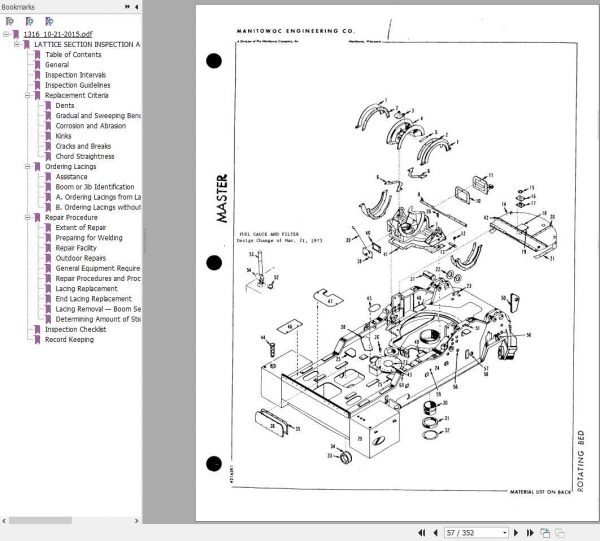The image size is (600, 541).
Task: Open Lacing Replacement bookmark
Action: tap(86, 288)
